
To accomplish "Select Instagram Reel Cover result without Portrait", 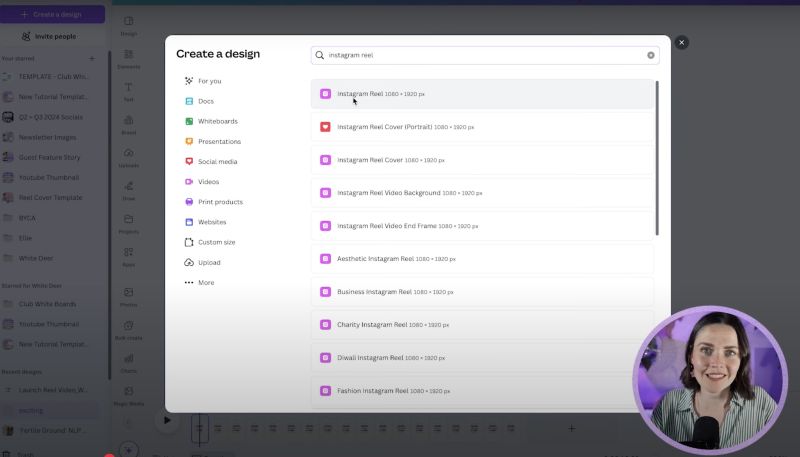I will tap(482, 160).
